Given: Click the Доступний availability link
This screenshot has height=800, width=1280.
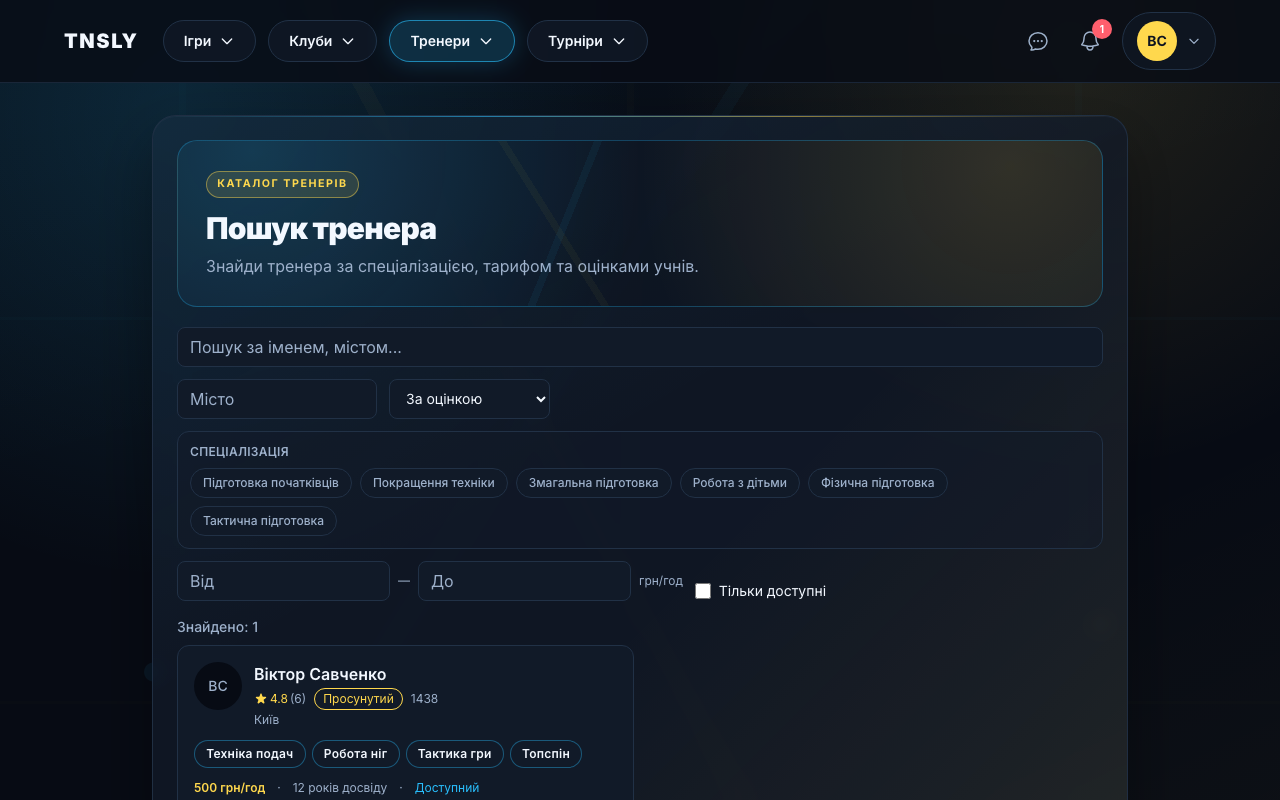Looking at the screenshot, I should [x=447, y=787].
